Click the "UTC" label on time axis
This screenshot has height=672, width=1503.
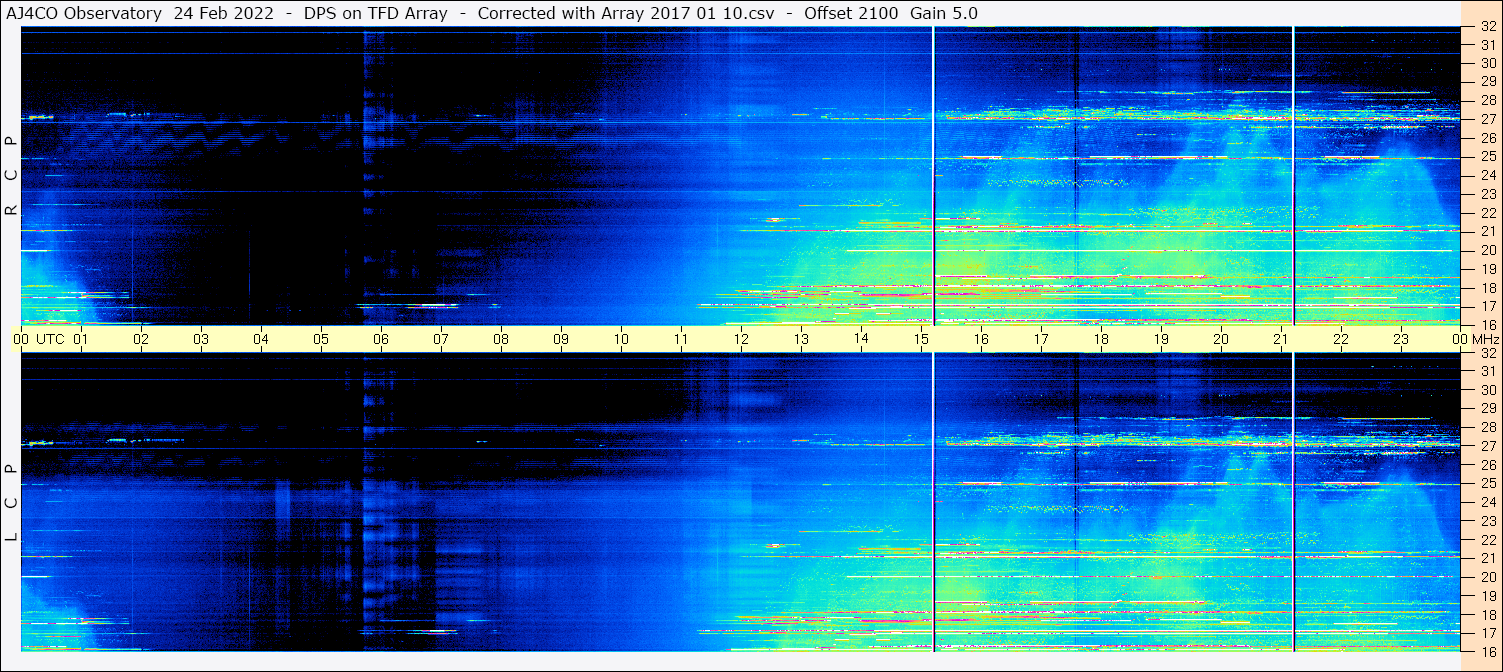[50, 339]
